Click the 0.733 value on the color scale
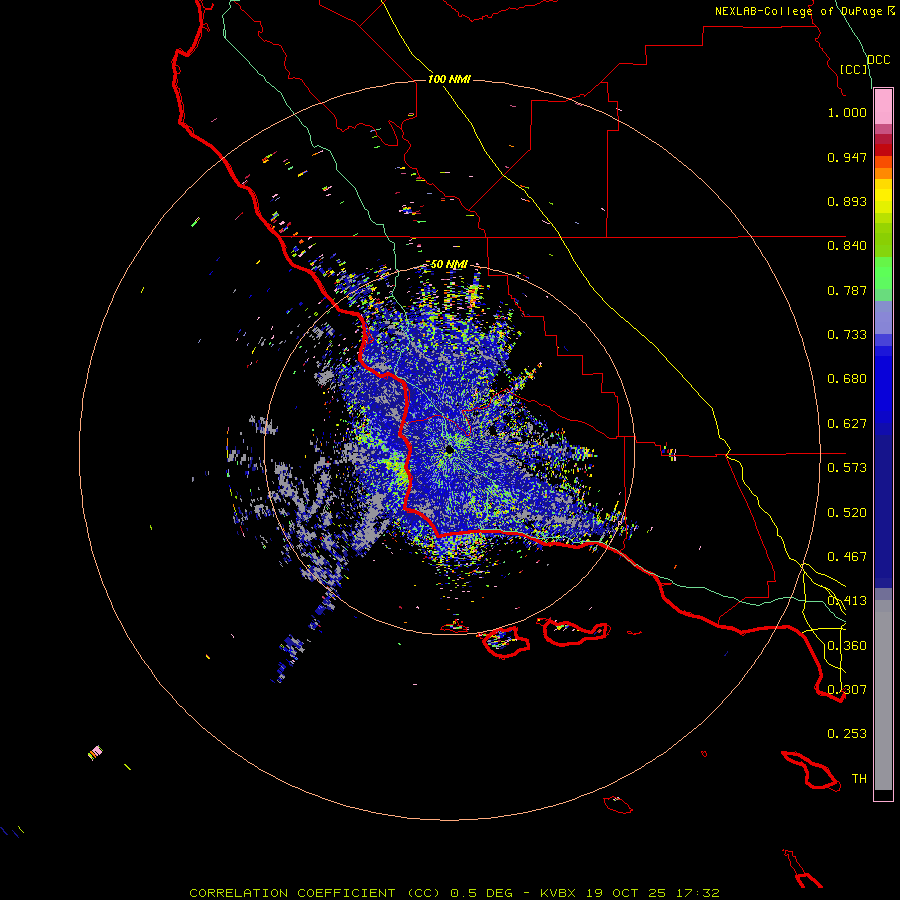 point(847,335)
